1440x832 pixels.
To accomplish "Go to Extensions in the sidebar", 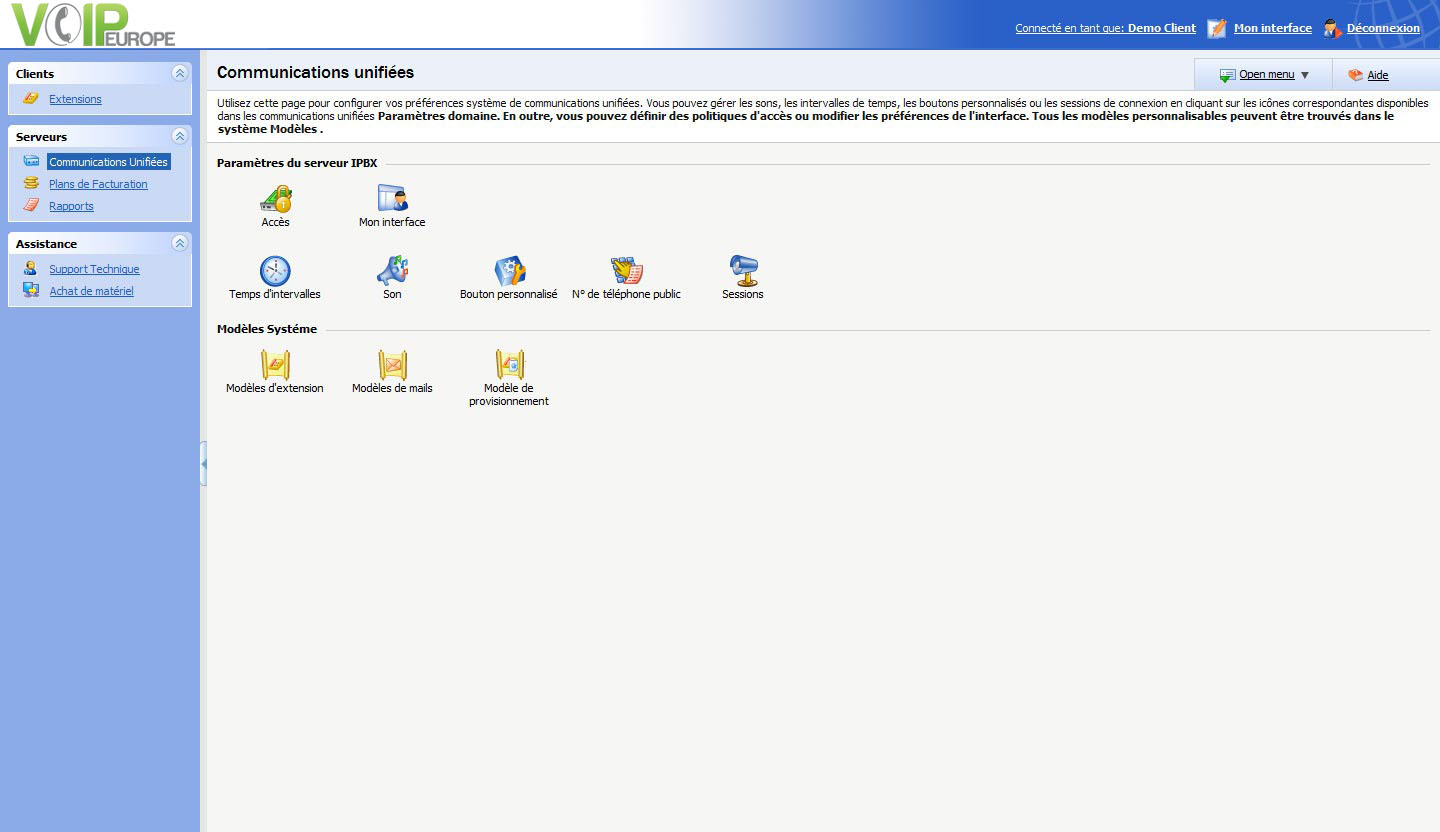I will [x=75, y=99].
